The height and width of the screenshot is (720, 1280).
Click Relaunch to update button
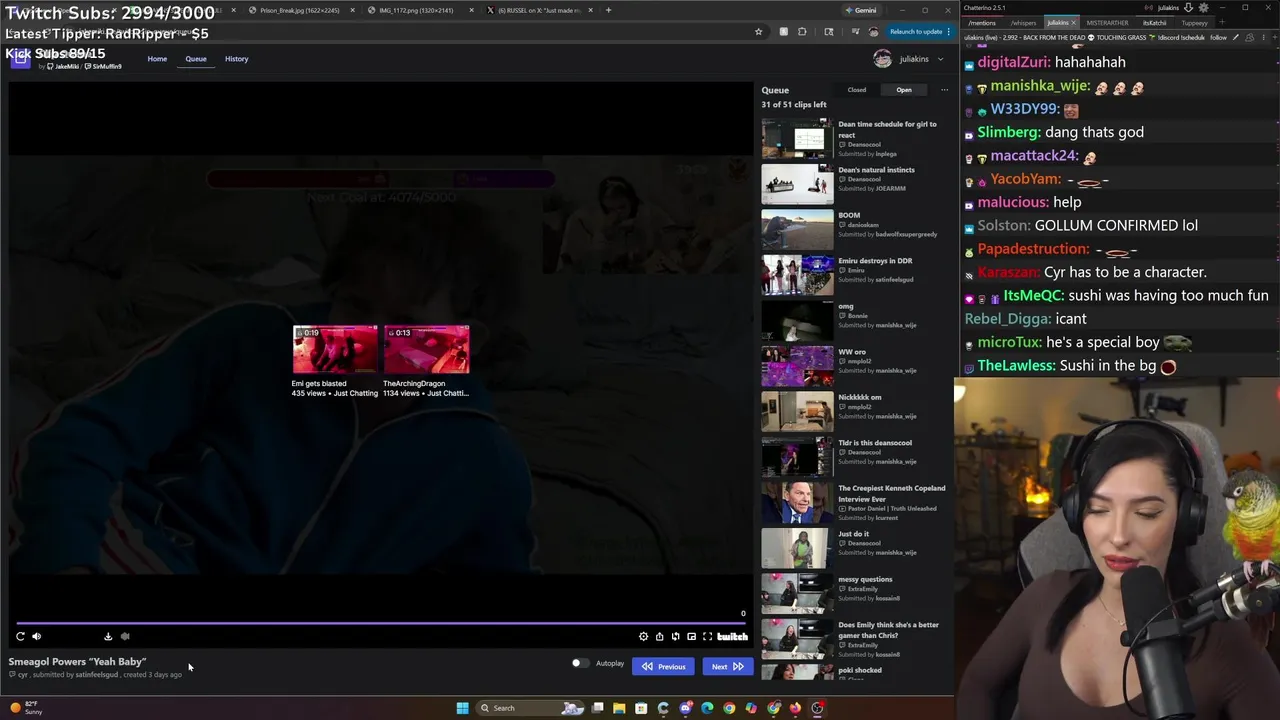click(x=920, y=32)
